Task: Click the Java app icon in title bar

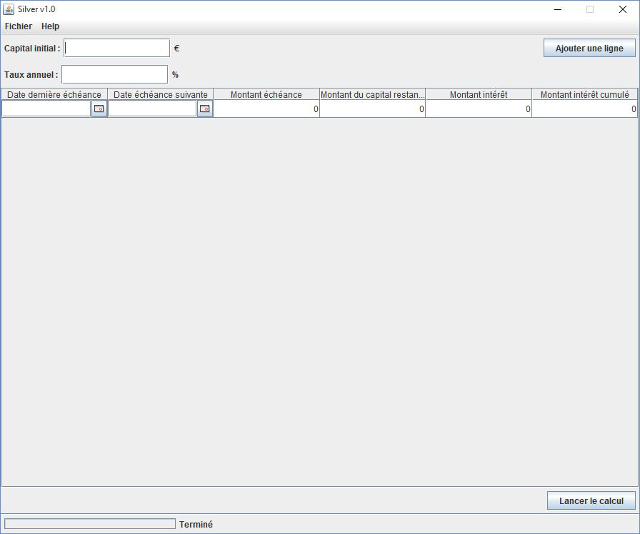Action: coord(9,9)
